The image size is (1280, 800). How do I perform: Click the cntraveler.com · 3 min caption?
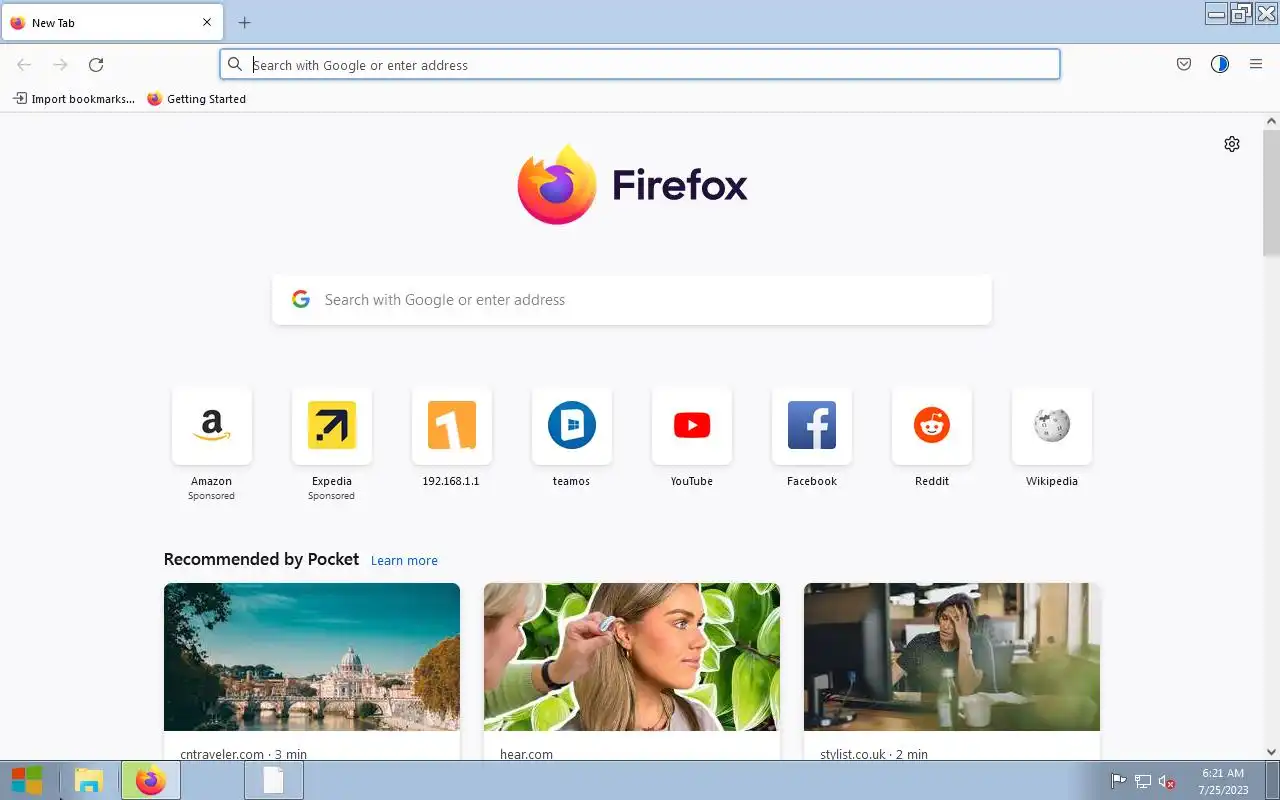[243, 754]
